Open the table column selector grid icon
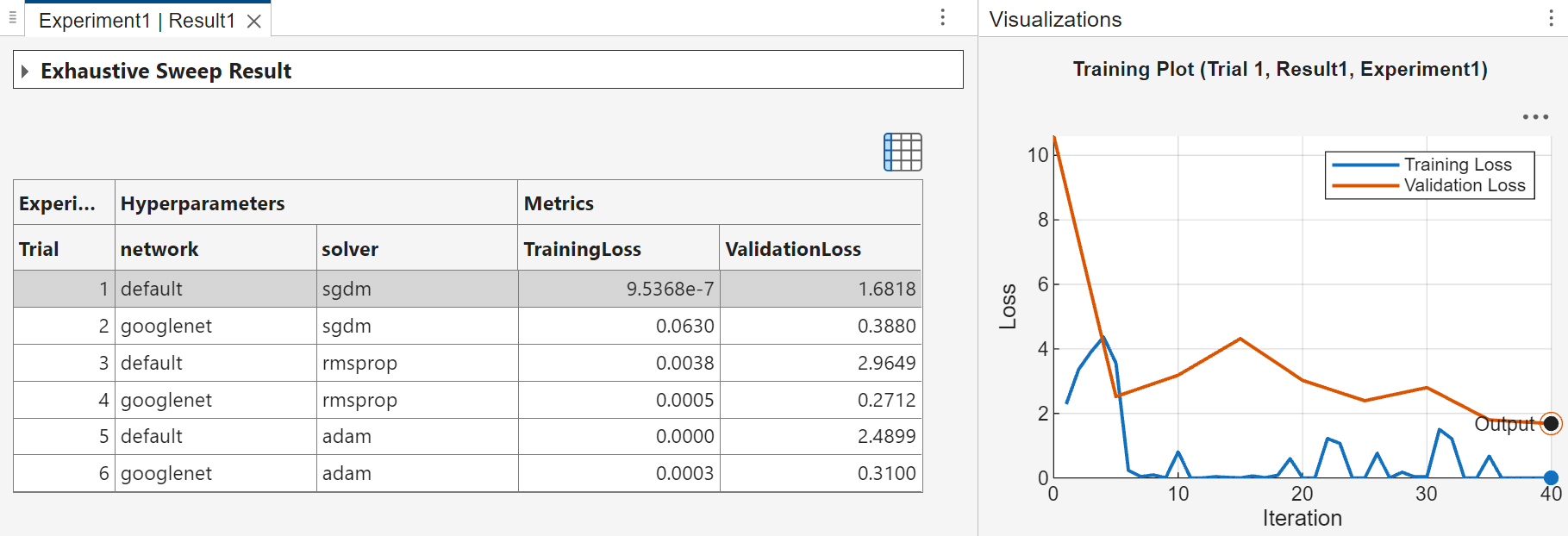1568x536 pixels. tap(903, 152)
